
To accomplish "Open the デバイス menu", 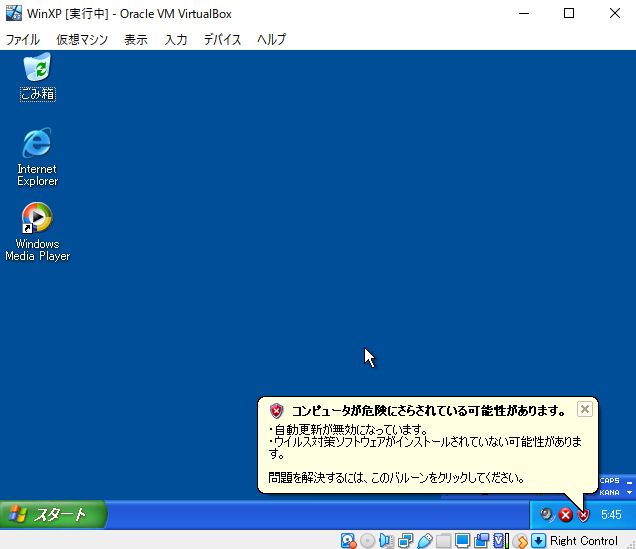I will point(222,39).
